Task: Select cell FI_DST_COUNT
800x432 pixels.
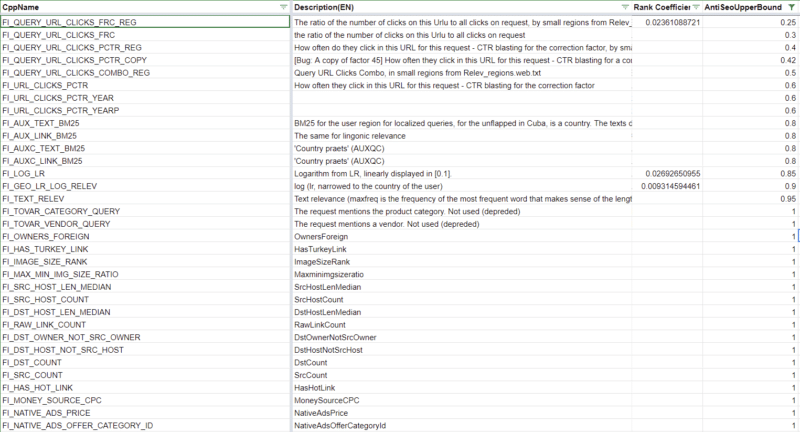Action: [x=145, y=362]
